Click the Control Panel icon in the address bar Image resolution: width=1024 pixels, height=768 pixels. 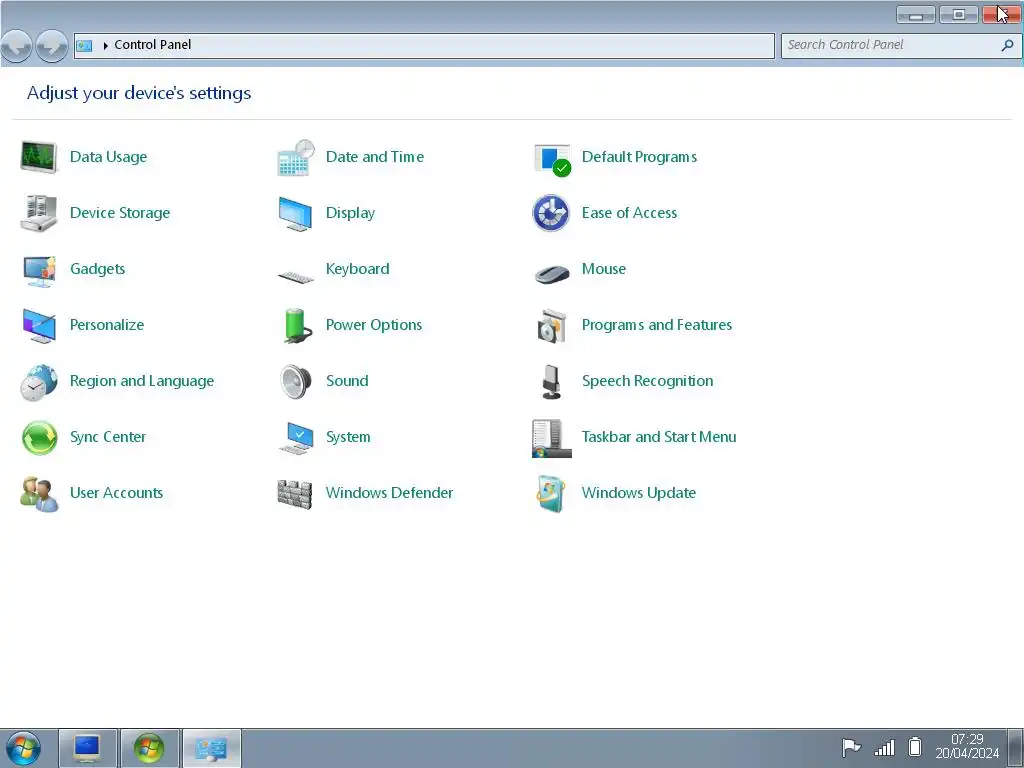[84, 46]
